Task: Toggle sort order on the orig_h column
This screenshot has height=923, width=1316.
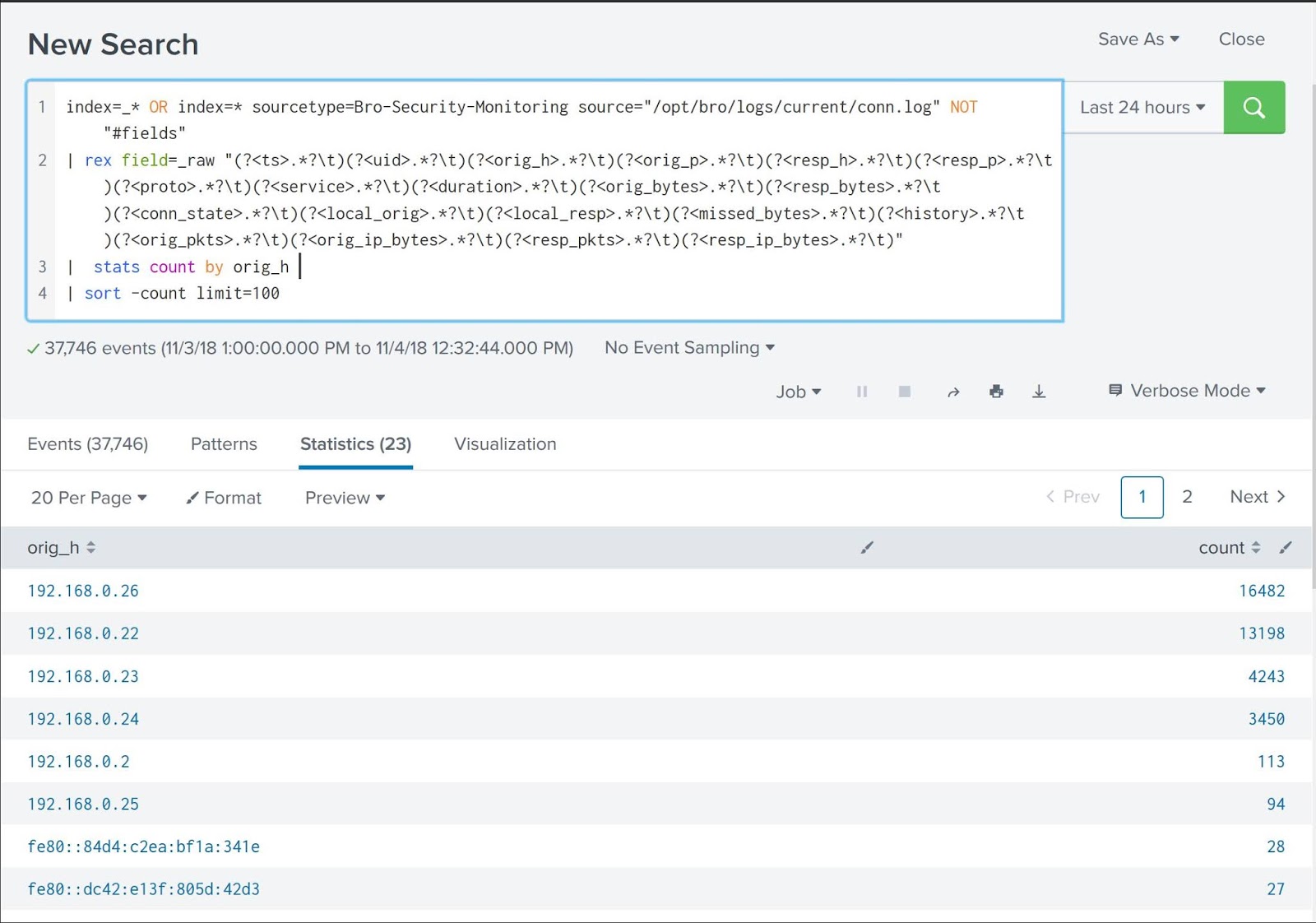Action: tap(90, 547)
